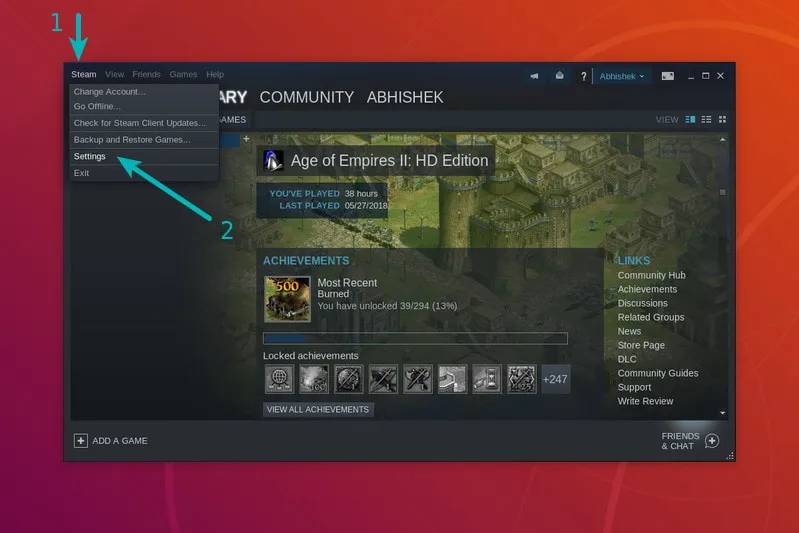This screenshot has width=799, height=533.
Task: Click the Age of Empires II game icon
Action: 273,161
